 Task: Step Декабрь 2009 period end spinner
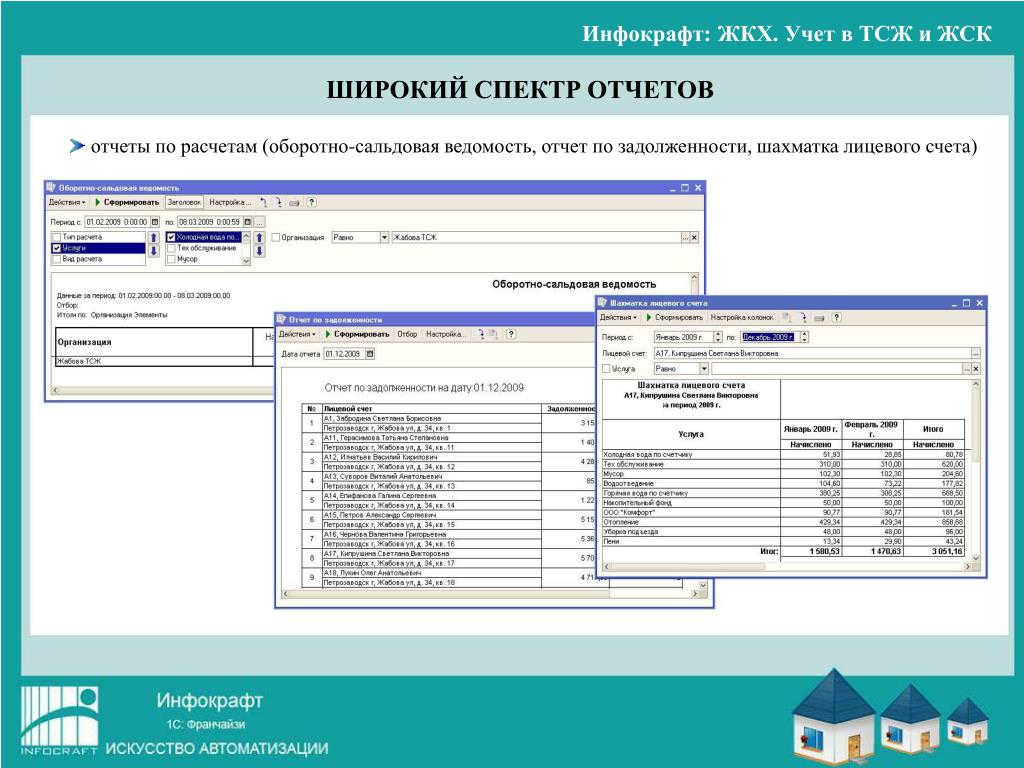(805, 337)
